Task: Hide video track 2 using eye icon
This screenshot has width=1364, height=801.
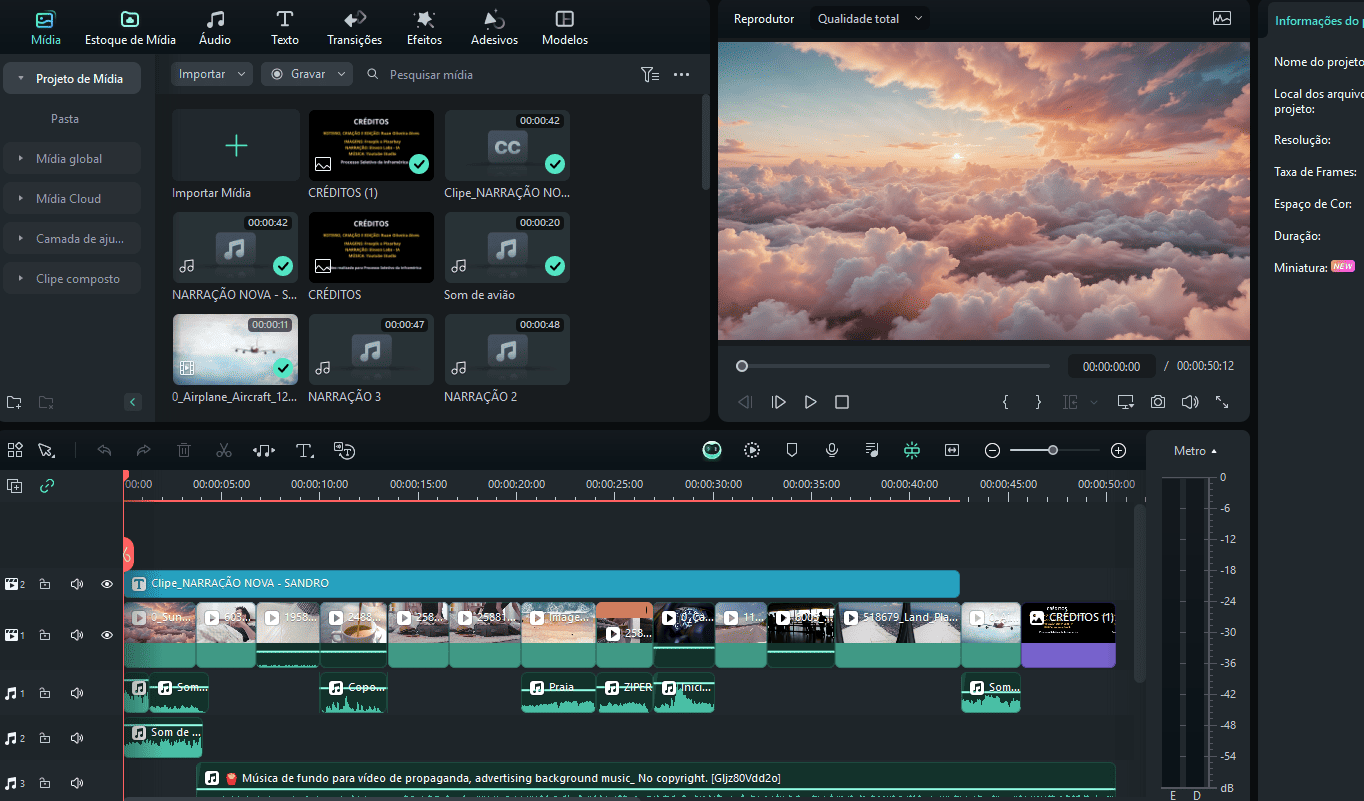Action: point(107,584)
